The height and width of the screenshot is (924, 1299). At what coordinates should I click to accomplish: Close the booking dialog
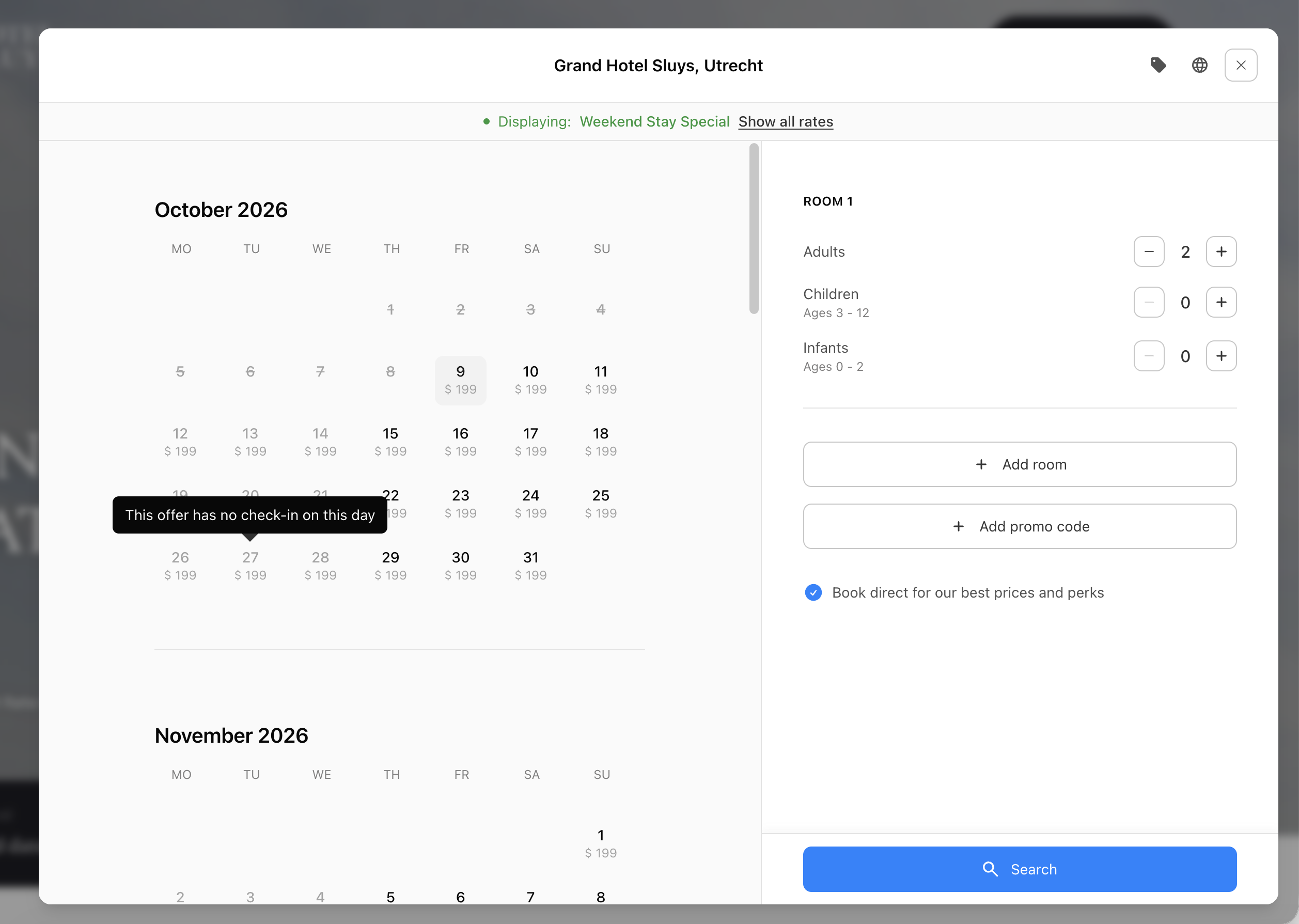pyautogui.click(x=1241, y=65)
